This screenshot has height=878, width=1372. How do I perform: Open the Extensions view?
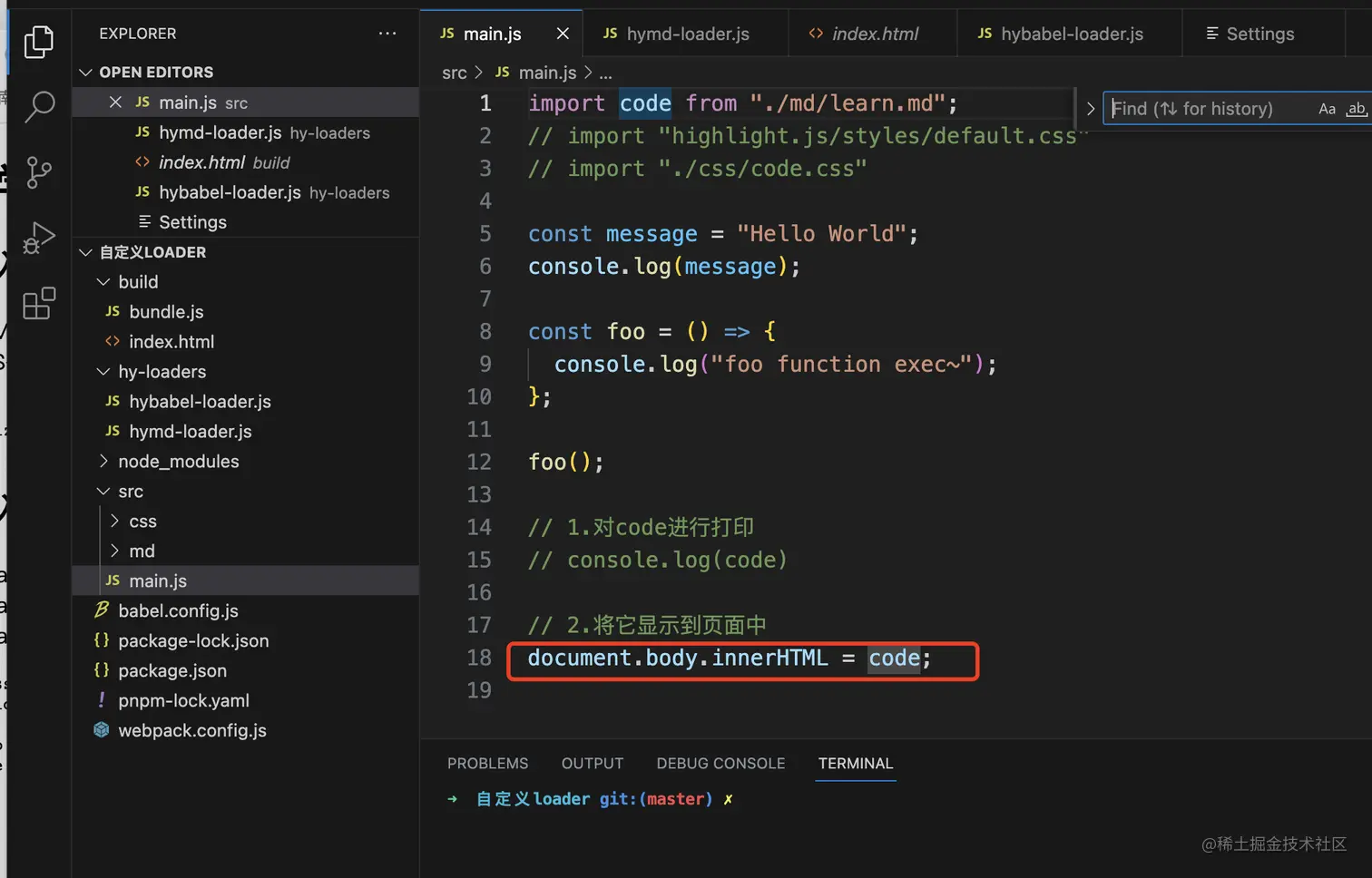(x=38, y=304)
